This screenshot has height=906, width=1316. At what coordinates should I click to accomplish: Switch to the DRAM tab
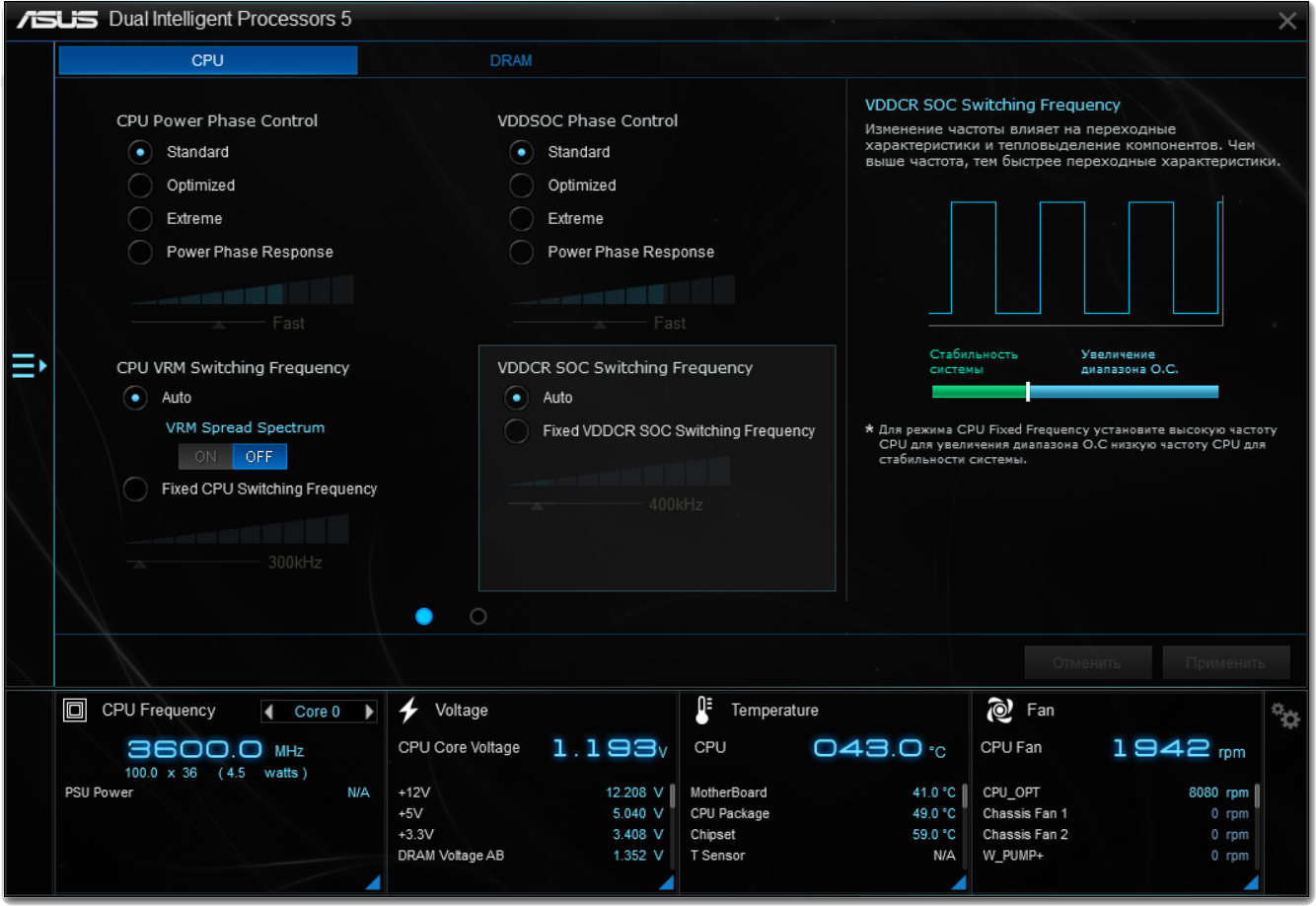tap(511, 60)
